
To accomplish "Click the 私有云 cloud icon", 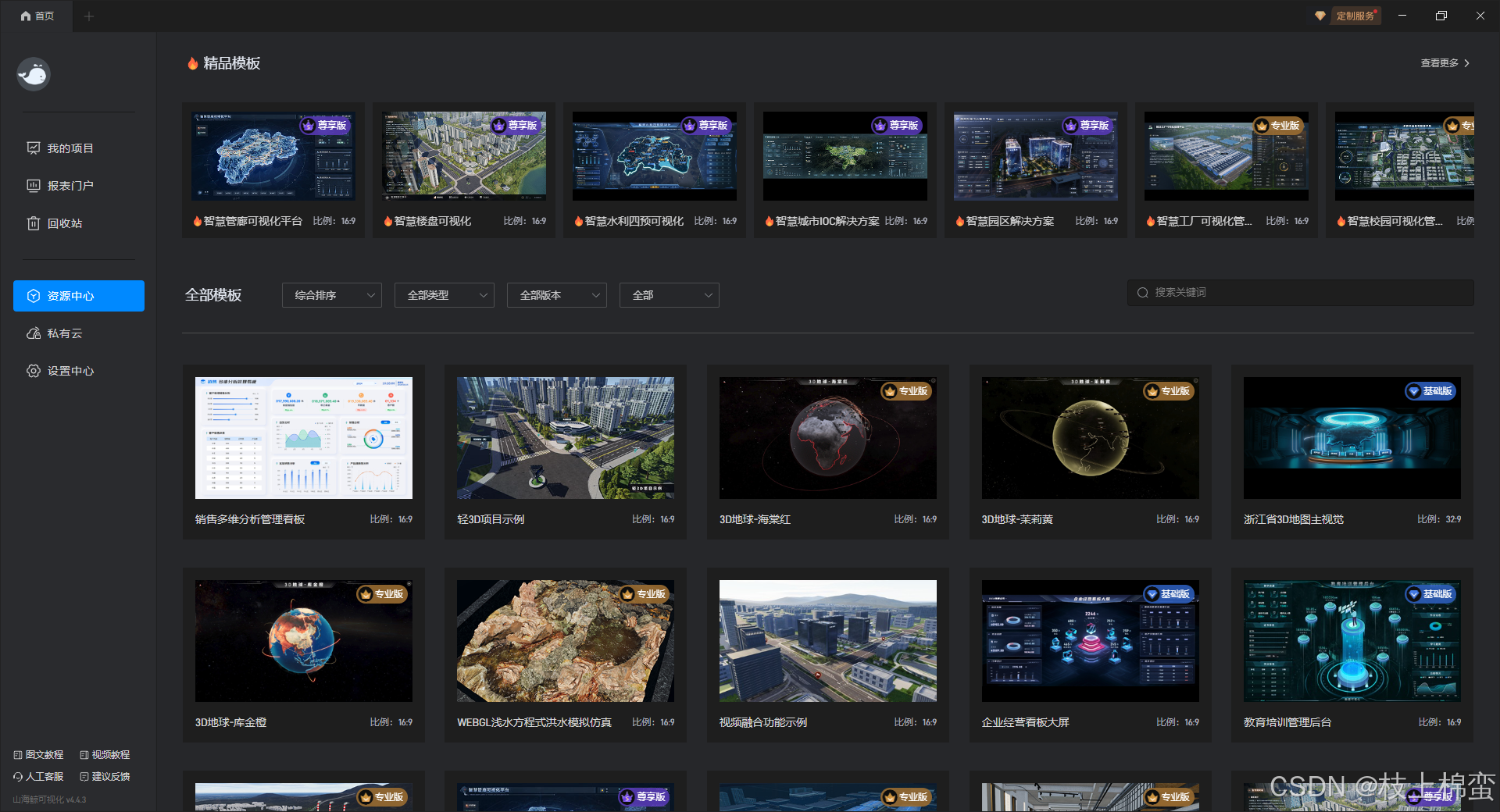I will (x=34, y=333).
